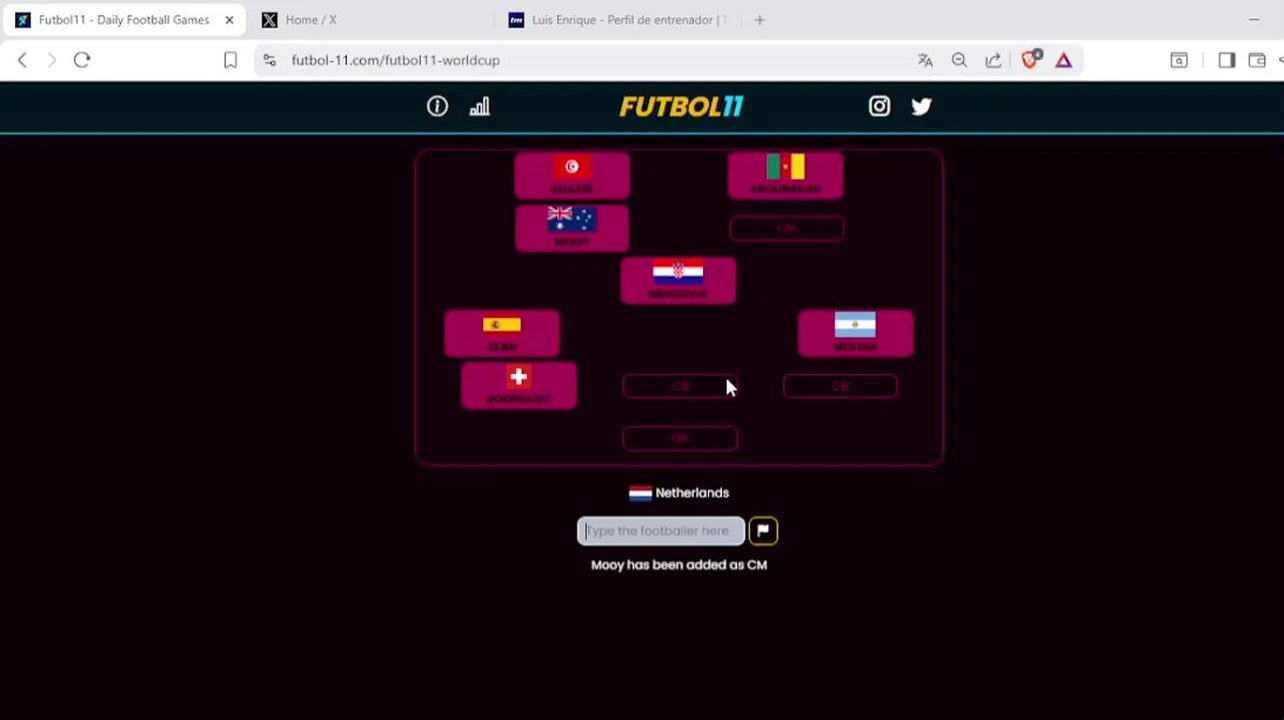Select the Australia flag player card

click(x=572, y=228)
